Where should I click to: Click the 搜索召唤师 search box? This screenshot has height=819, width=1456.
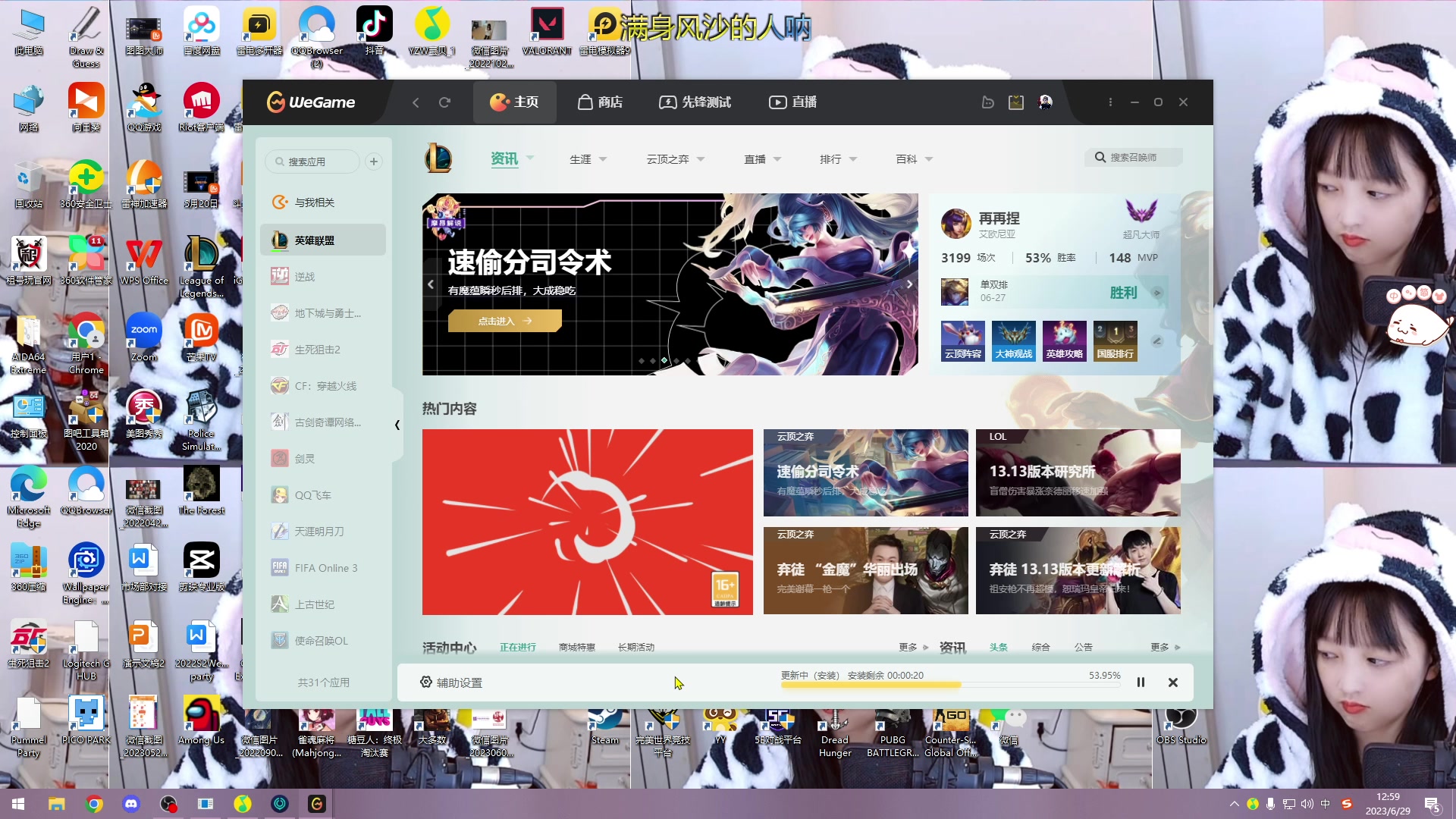pyautogui.click(x=1134, y=157)
